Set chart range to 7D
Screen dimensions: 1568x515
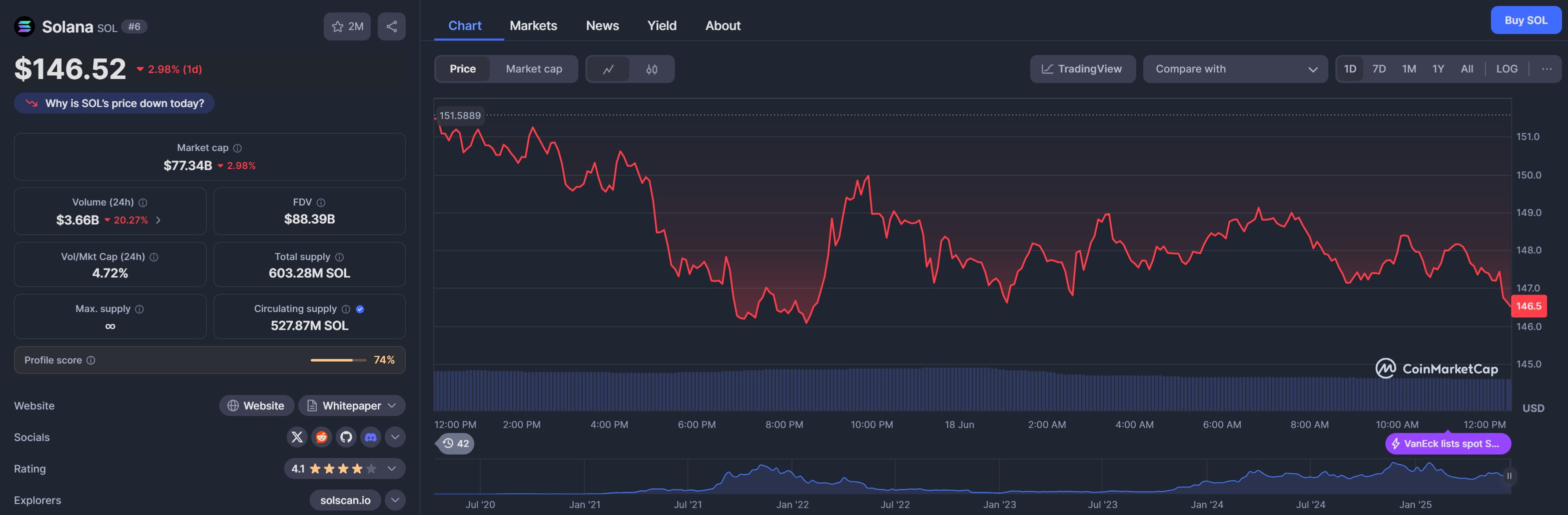coord(1379,68)
